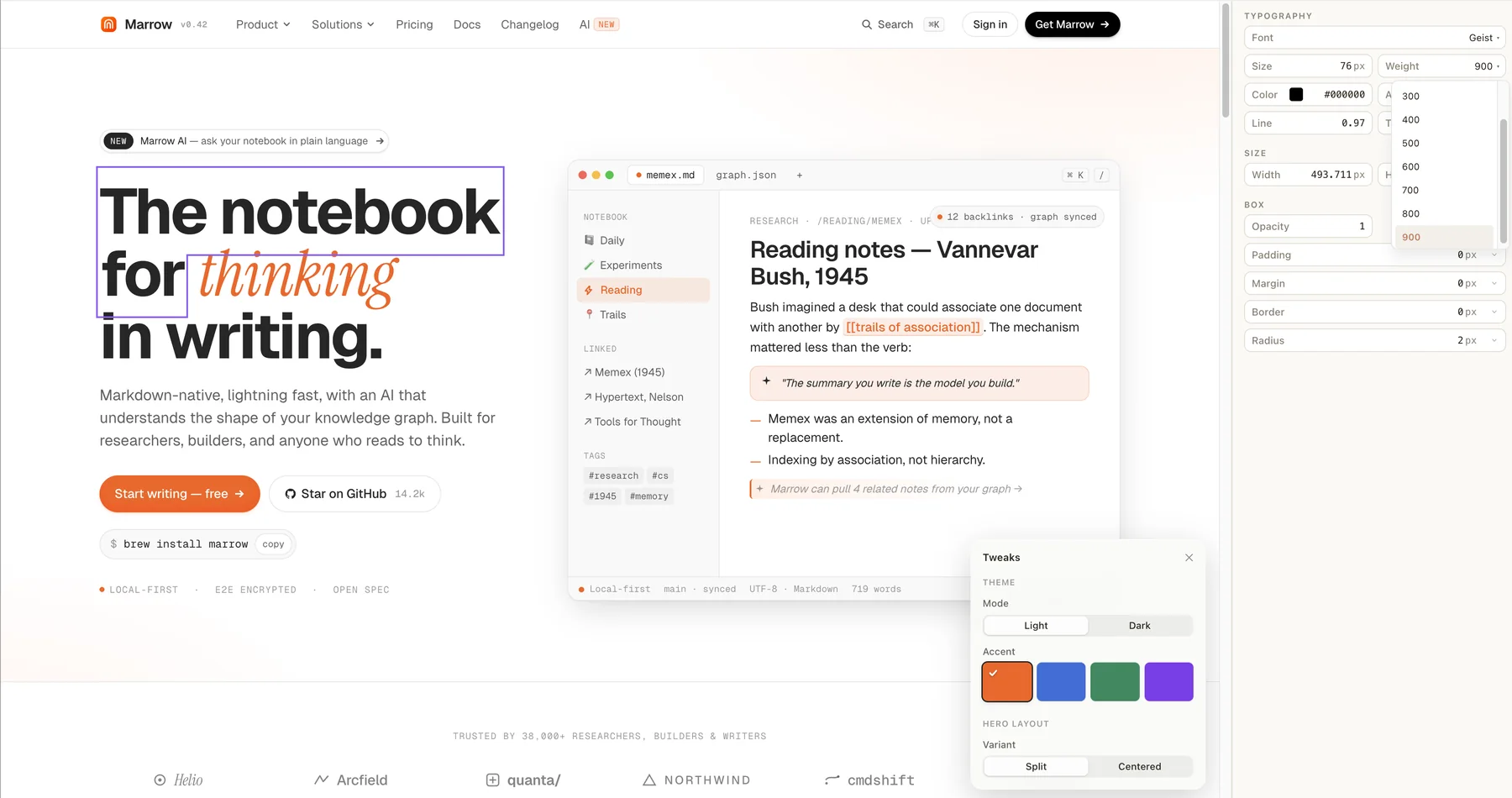Expand the Margin chevron
This screenshot has width=1512, height=798.
[1494, 284]
